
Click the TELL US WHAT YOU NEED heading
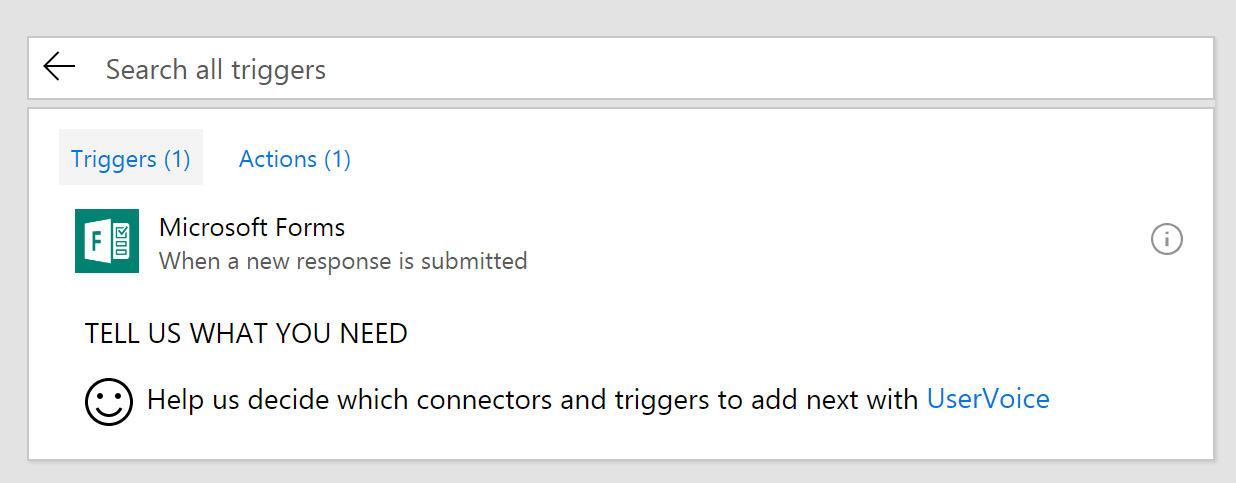pyautogui.click(x=246, y=333)
